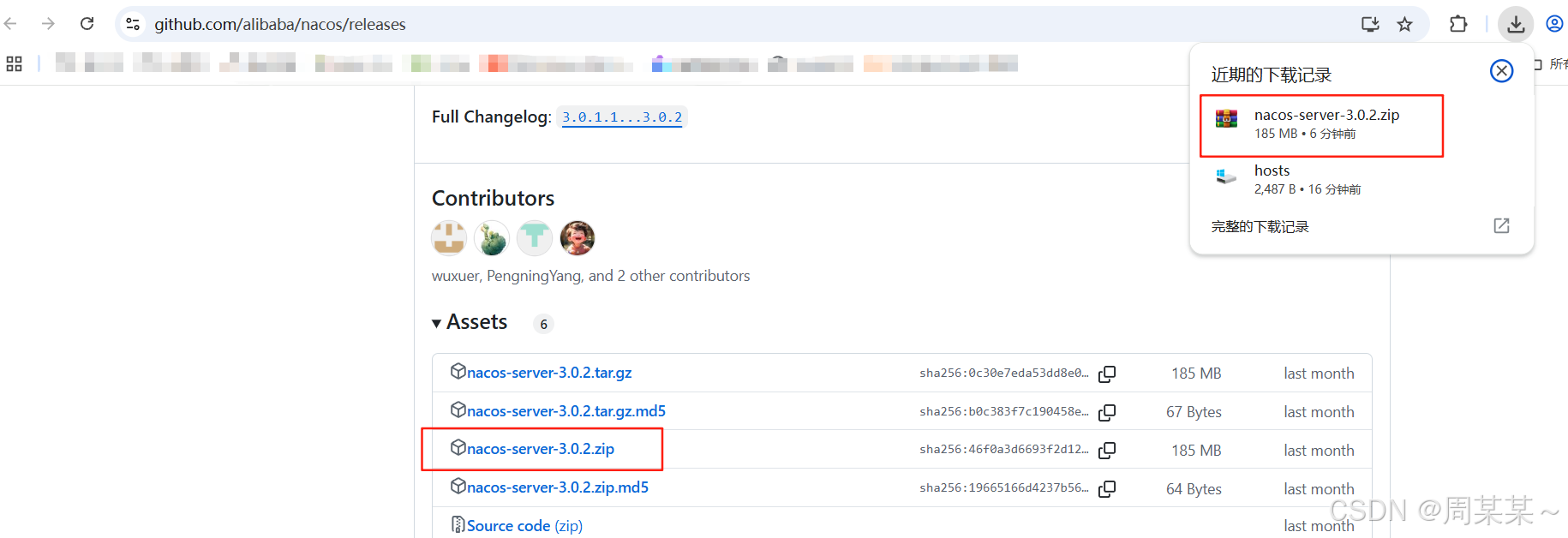Open the Extensions puzzle icon
This screenshot has height=538, width=1568.
[1458, 24]
